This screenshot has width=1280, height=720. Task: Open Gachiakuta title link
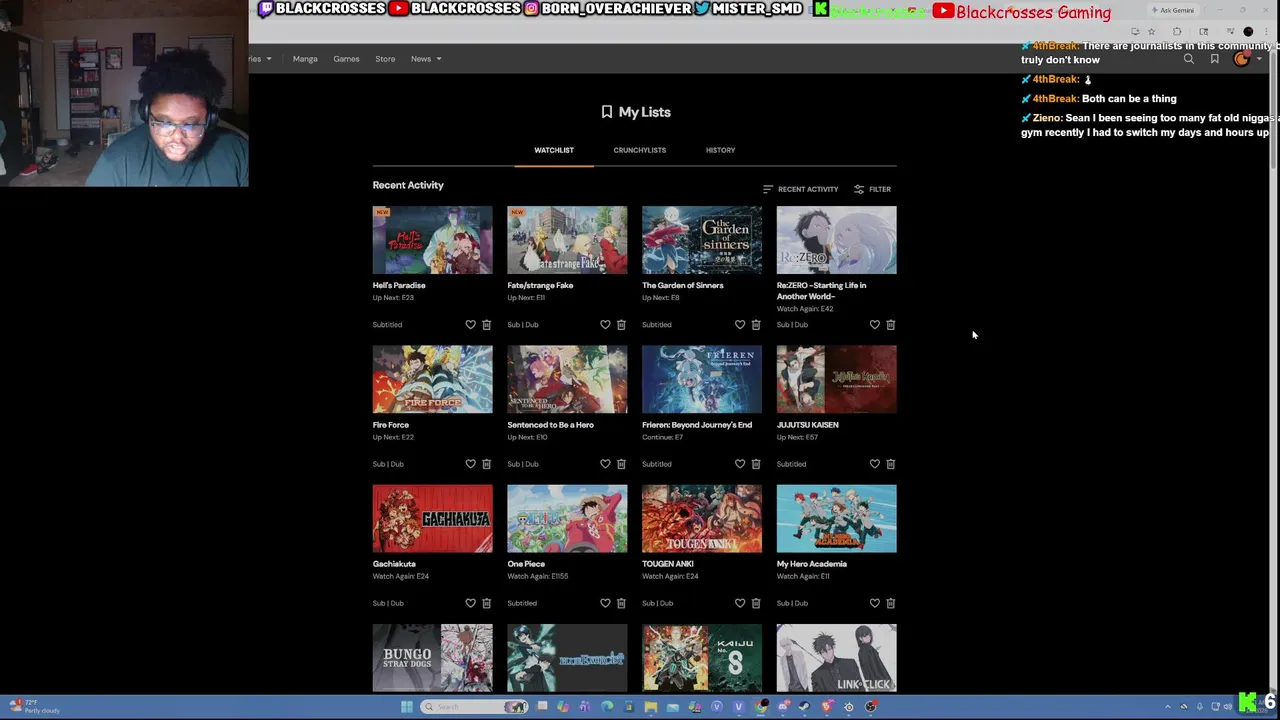394,564
